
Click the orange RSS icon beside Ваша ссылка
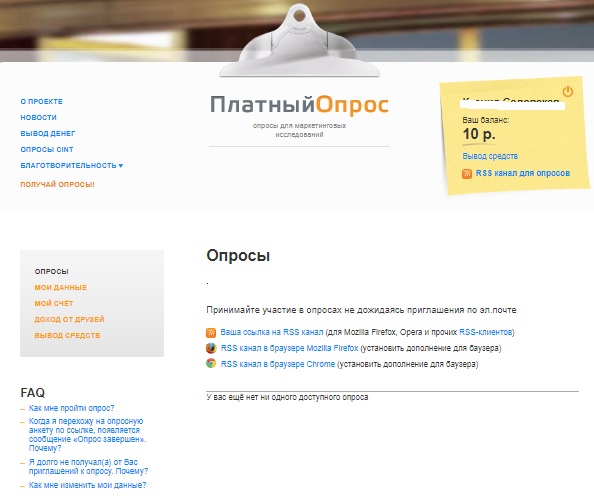point(211,332)
